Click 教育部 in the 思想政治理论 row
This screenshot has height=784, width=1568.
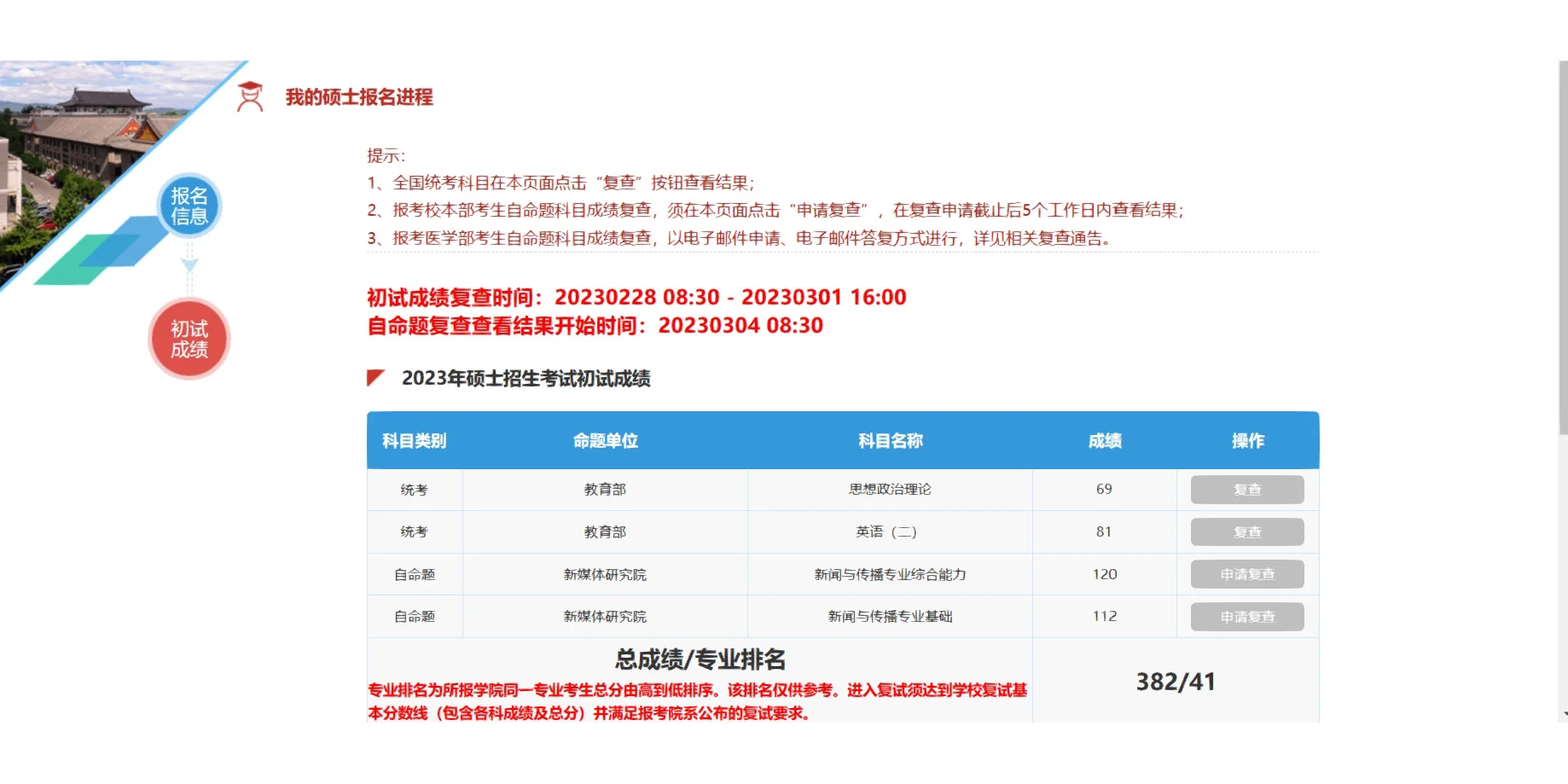[x=605, y=490]
